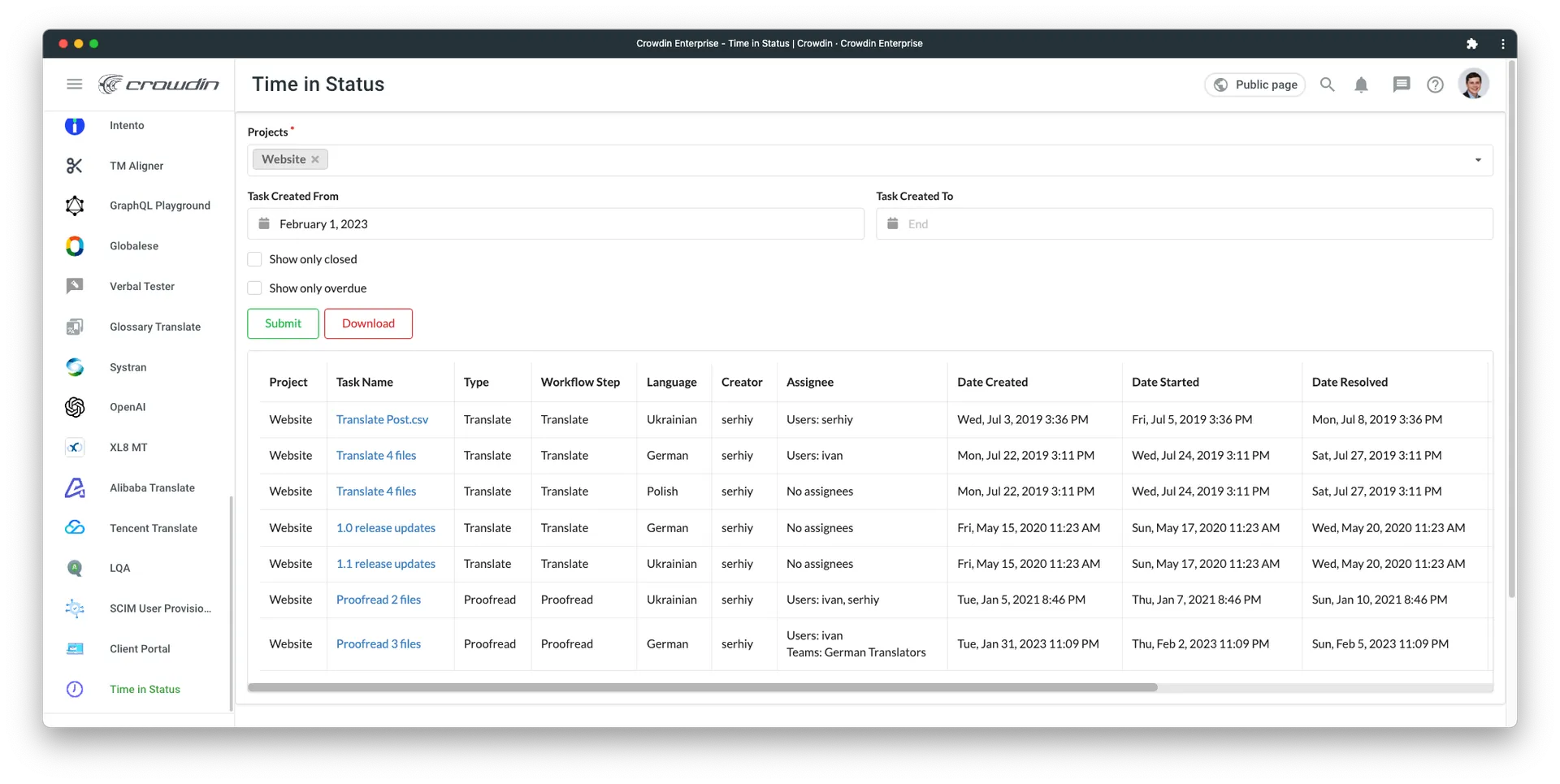The image size is (1560, 784).
Task: Click the Date Resolved column header
Action: coord(1350,382)
